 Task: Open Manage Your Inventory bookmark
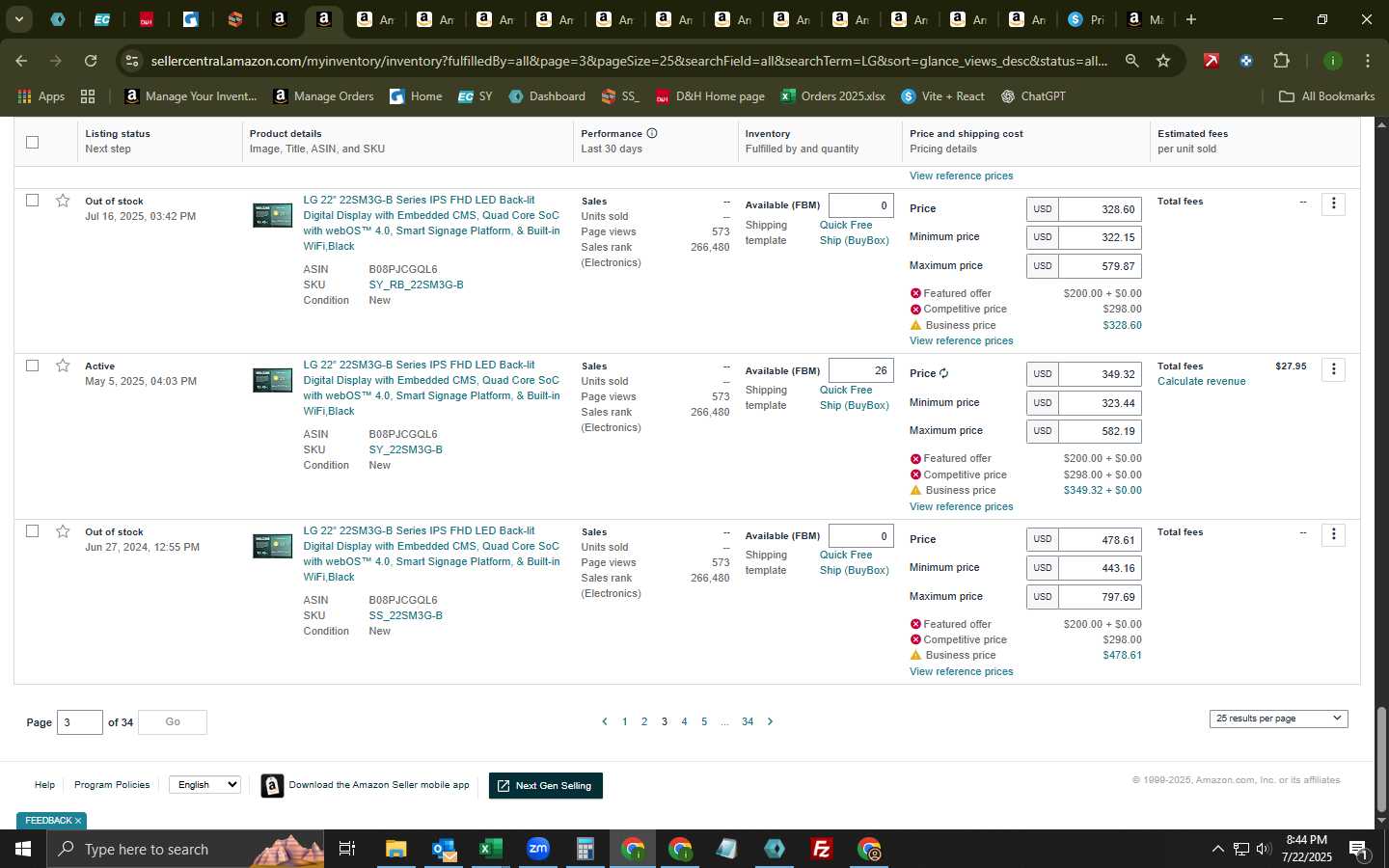[x=191, y=96]
